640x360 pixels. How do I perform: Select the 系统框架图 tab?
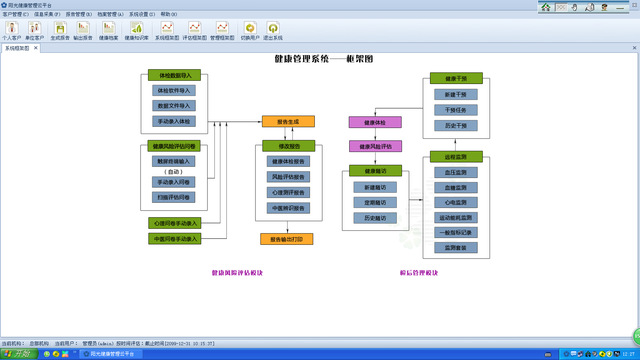click(17, 48)
